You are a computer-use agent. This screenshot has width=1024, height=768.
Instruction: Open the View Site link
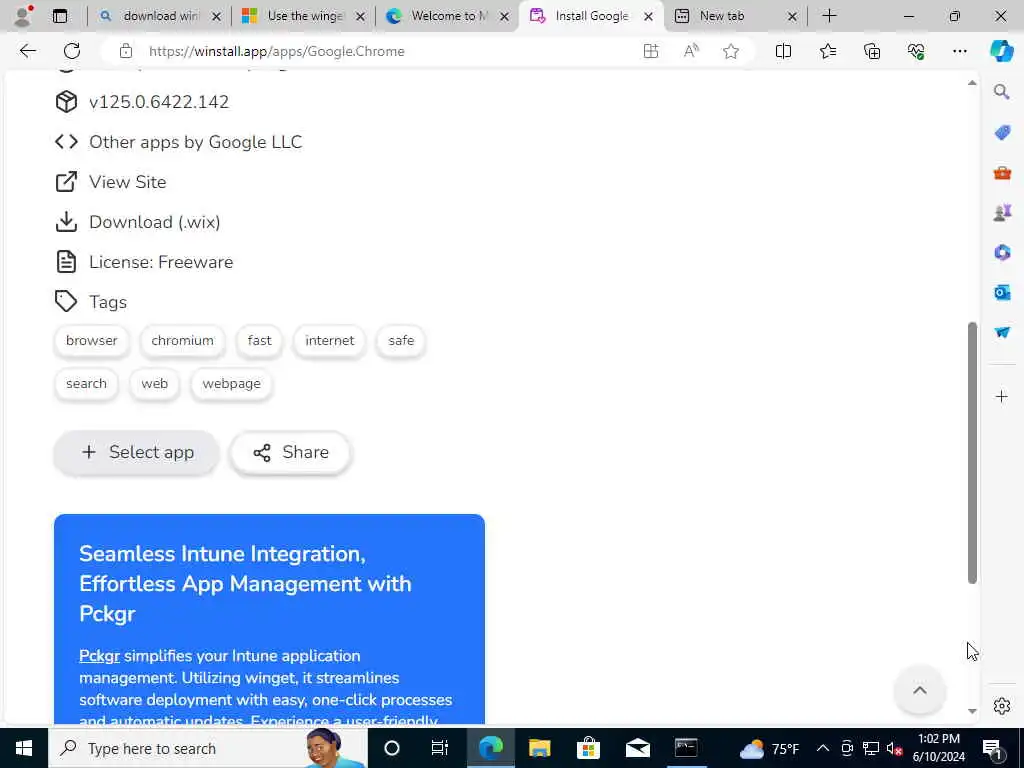(127, 182)
